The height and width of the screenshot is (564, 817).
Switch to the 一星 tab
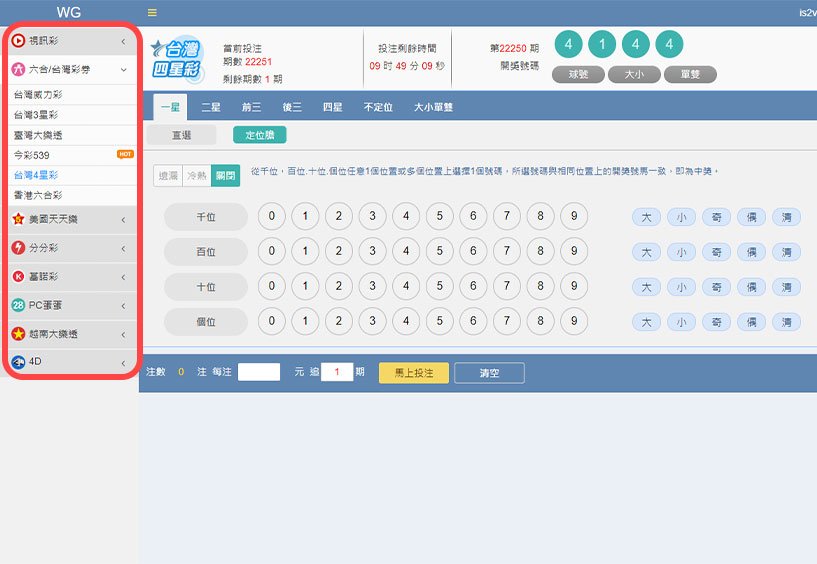[170, 107]
